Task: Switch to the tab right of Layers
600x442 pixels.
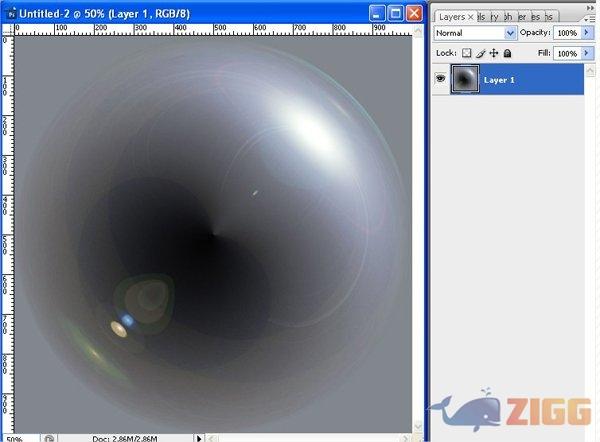Action: pos(482,17)
